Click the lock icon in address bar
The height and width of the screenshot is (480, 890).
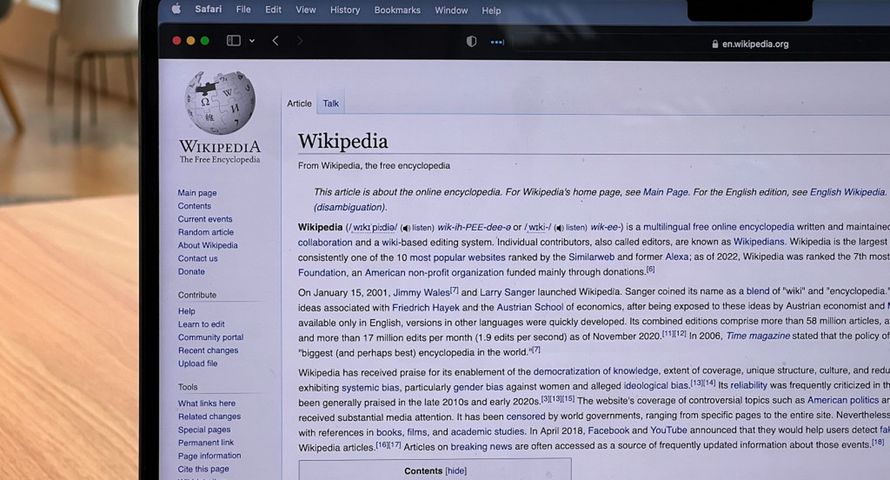[x=715, y=44]
